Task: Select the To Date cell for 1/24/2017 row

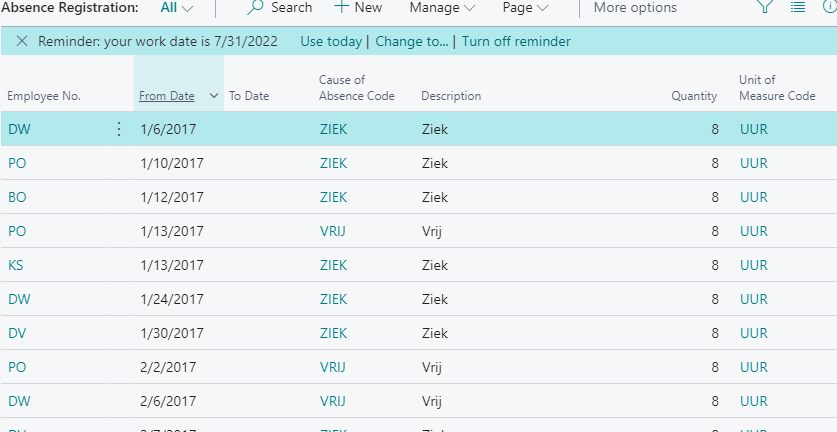Action: (x=270, y=299)
